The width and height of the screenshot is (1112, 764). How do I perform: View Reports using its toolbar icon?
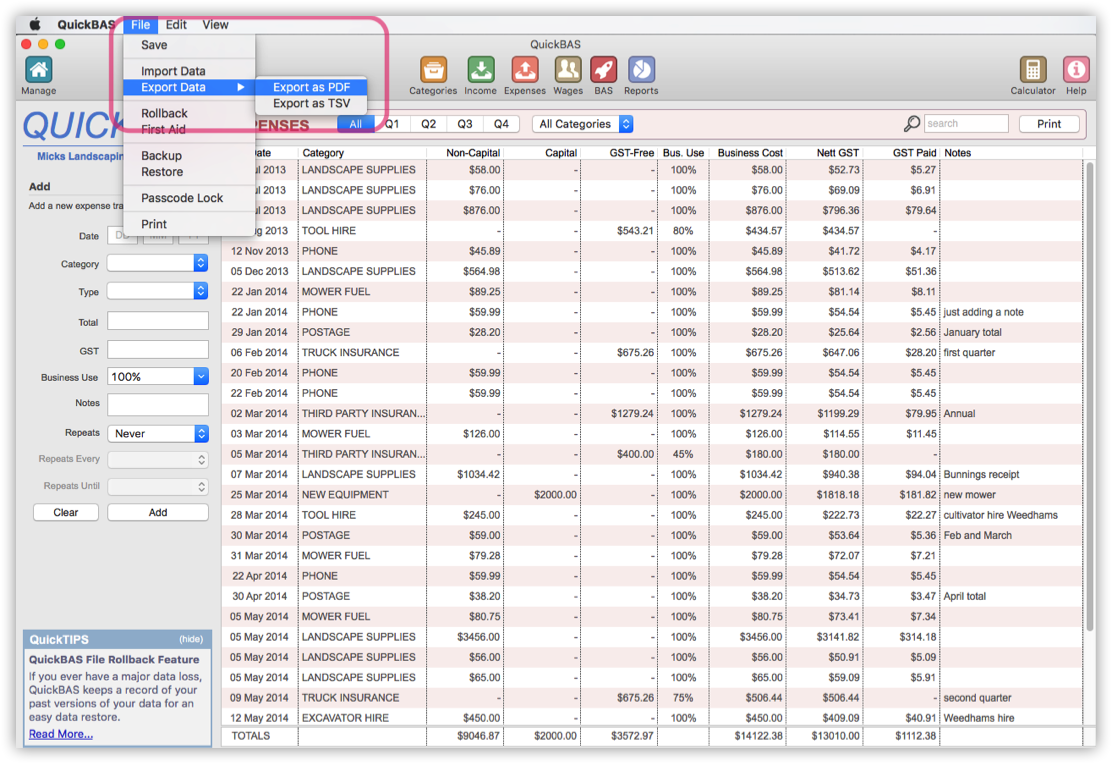click(x=641, y=67)
